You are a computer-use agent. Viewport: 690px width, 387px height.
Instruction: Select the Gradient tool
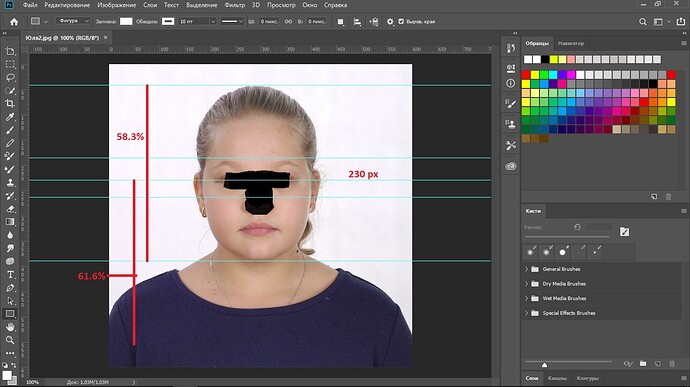click(x=10, y=222)
